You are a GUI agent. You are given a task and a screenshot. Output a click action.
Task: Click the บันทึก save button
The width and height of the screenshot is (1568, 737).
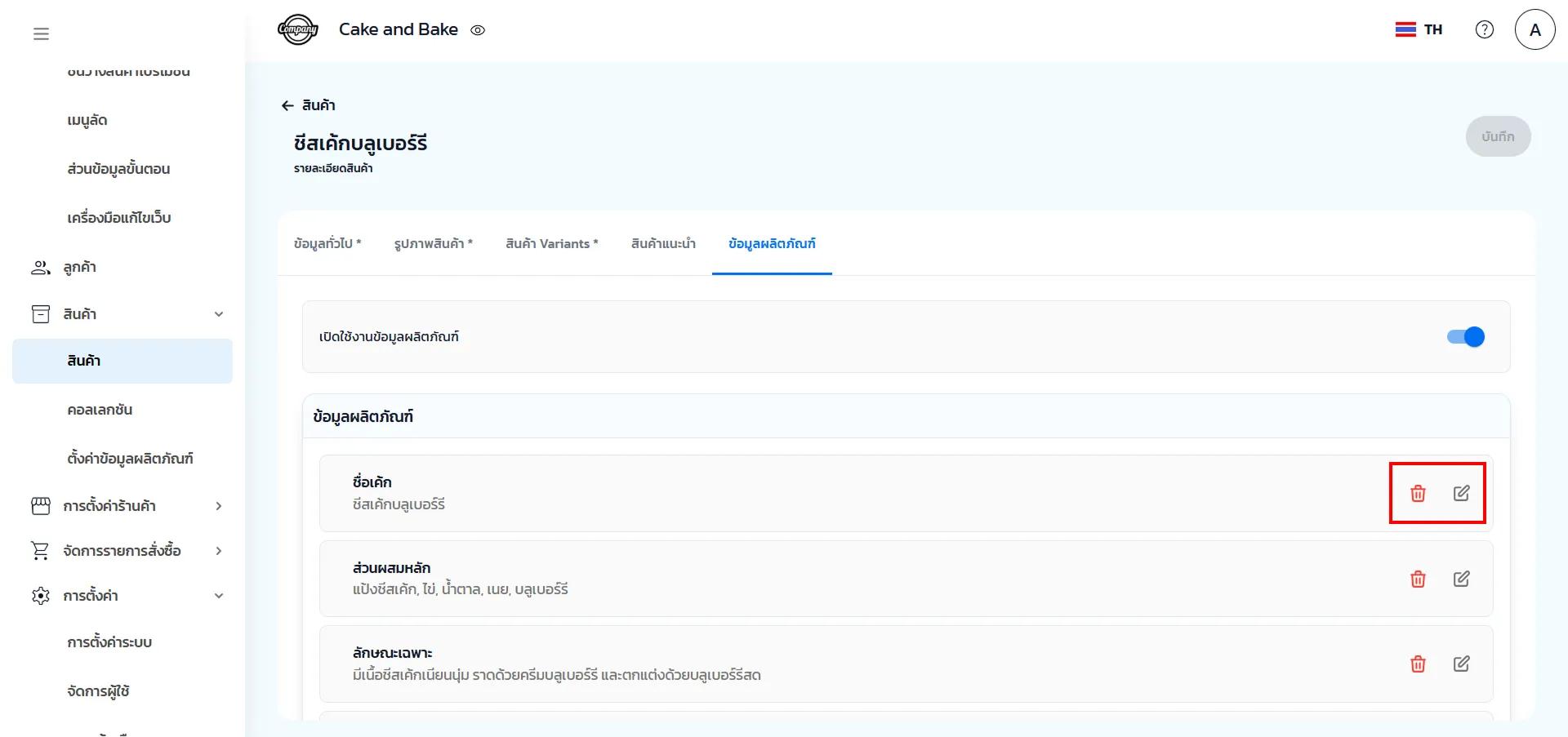(1497, 136)
